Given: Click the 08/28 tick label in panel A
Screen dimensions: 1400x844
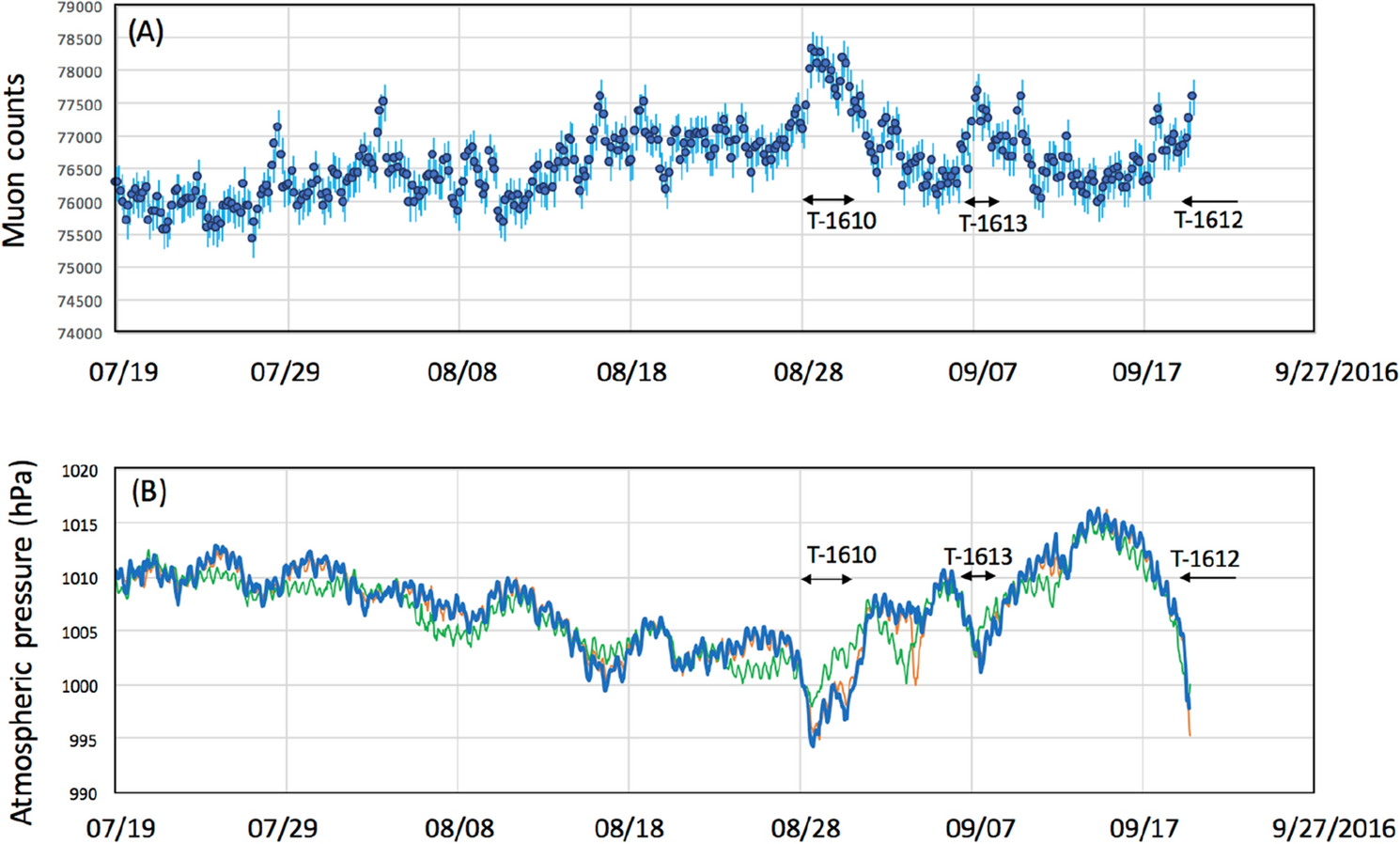Looking at the screenshot, I should 808,372.
